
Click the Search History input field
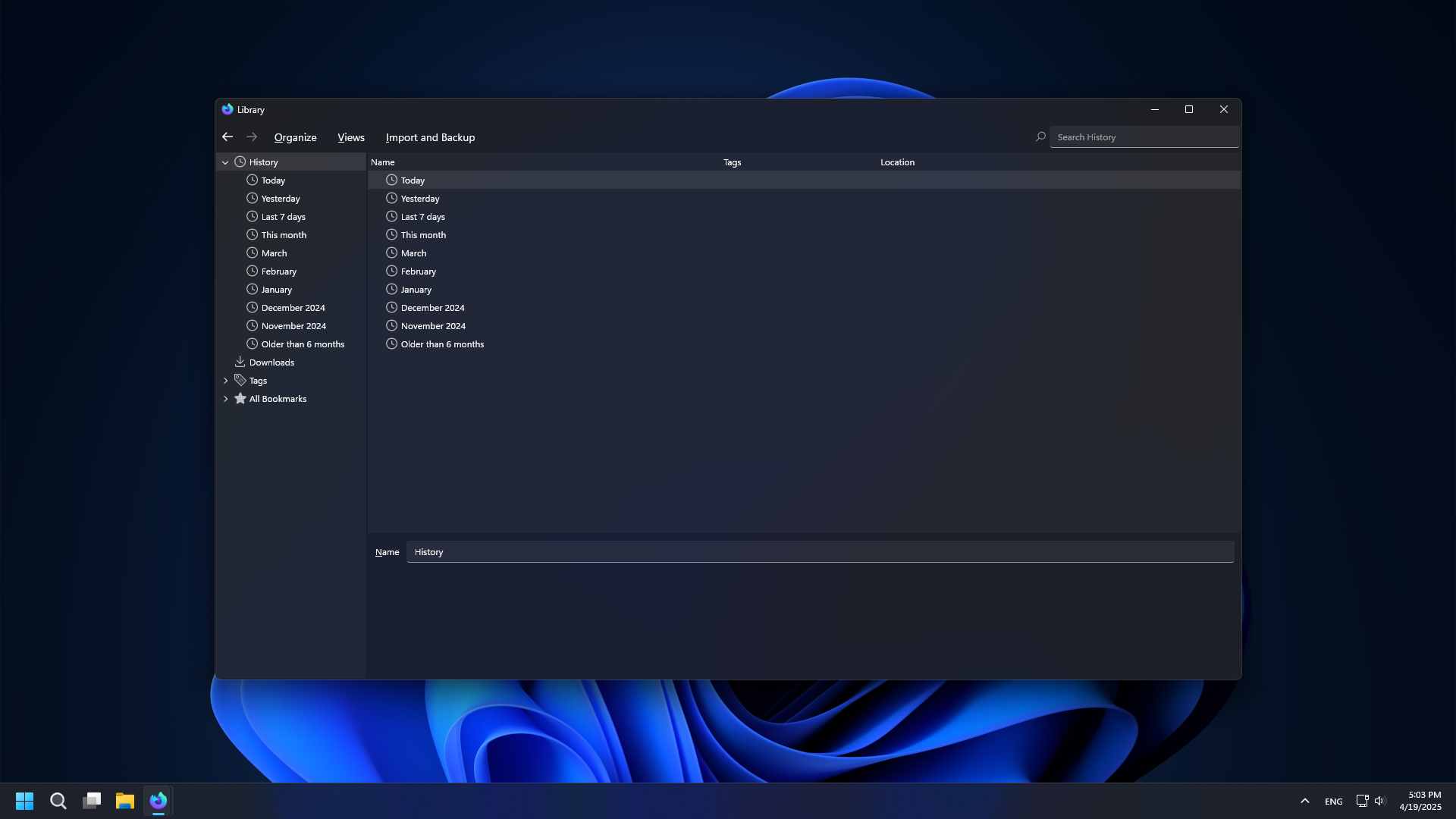pyautogui.click(x=1144, y=137)
